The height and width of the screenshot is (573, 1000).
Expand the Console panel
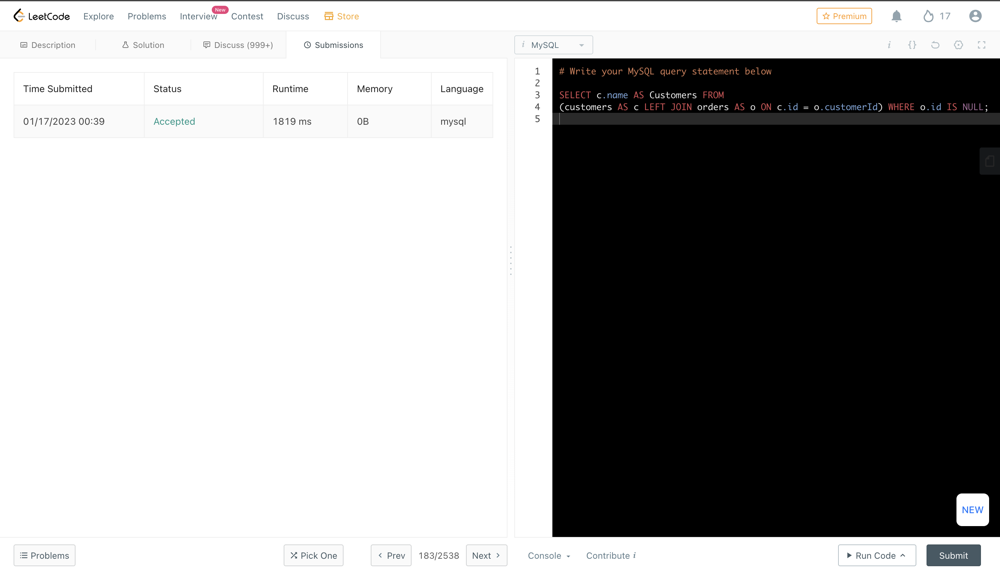pos(549,556)
